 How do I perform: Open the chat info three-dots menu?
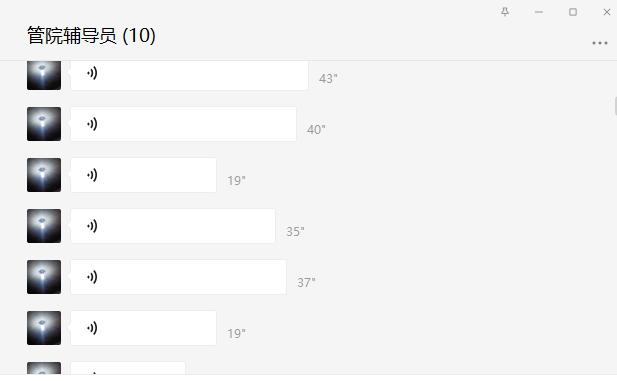click(x=600, y=43)
